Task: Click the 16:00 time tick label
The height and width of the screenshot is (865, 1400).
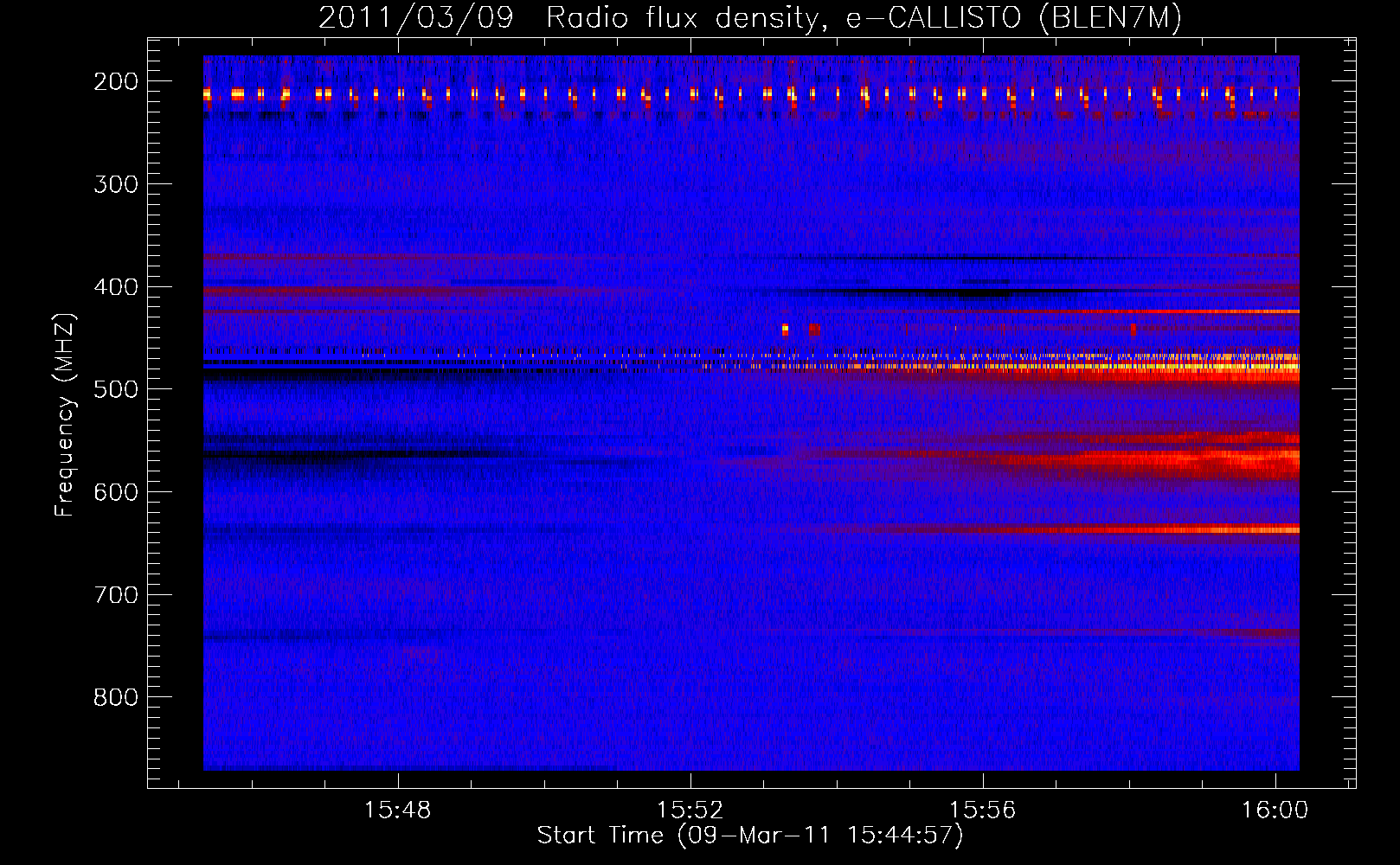Action: coord(1275,811)
